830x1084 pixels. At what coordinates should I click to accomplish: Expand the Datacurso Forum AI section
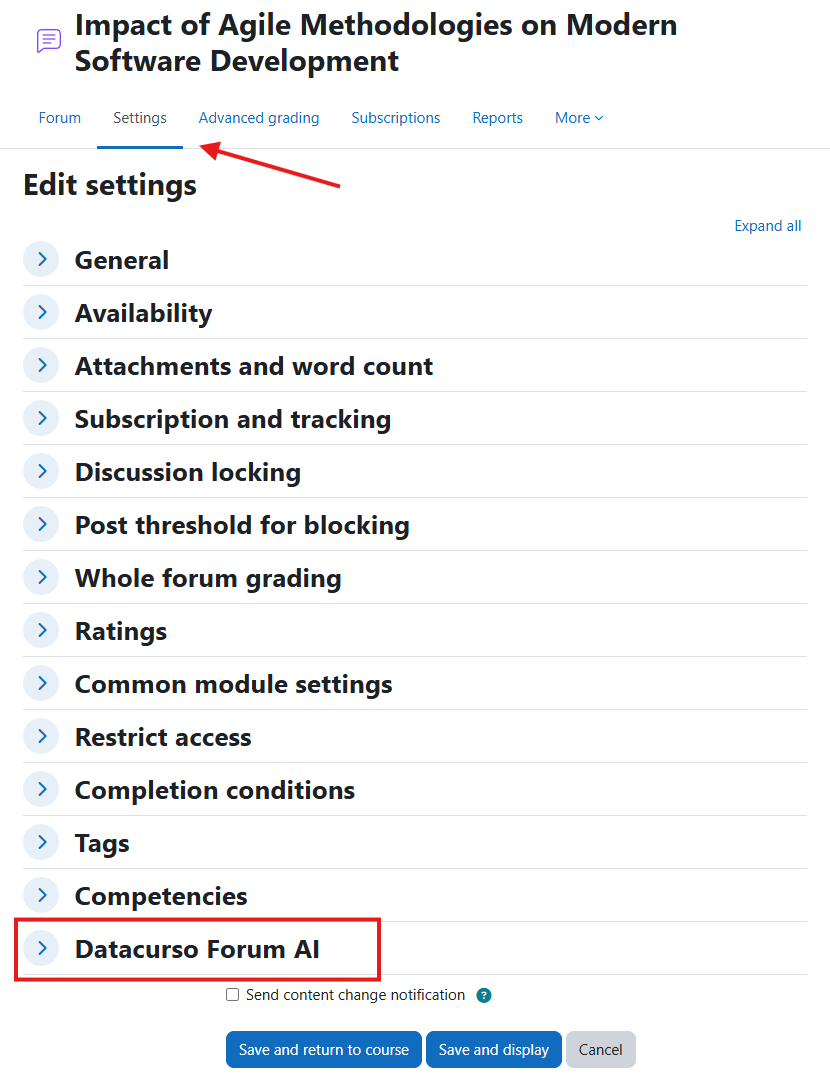tap(40, 948)
